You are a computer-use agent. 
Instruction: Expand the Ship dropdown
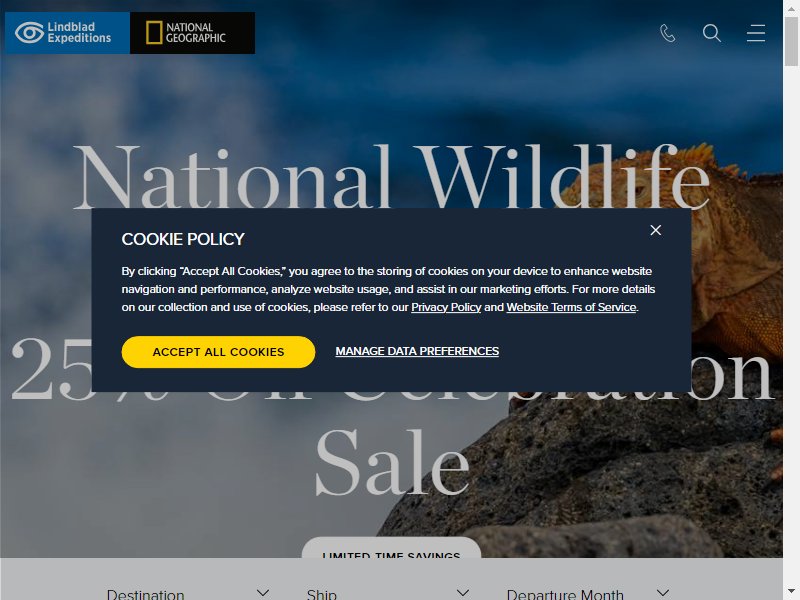tap(388, 593)
